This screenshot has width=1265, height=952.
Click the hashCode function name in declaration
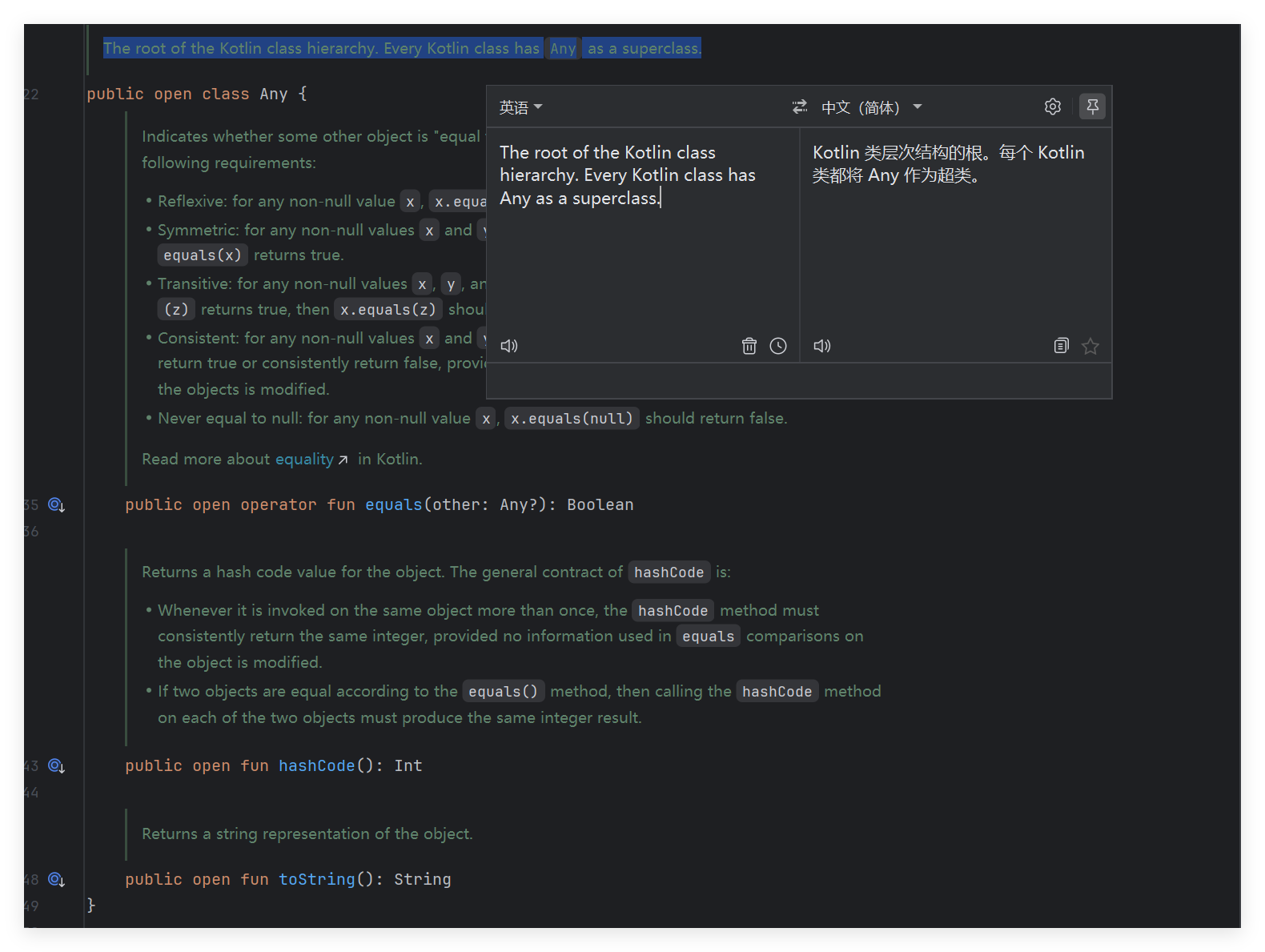click(316, 765)
